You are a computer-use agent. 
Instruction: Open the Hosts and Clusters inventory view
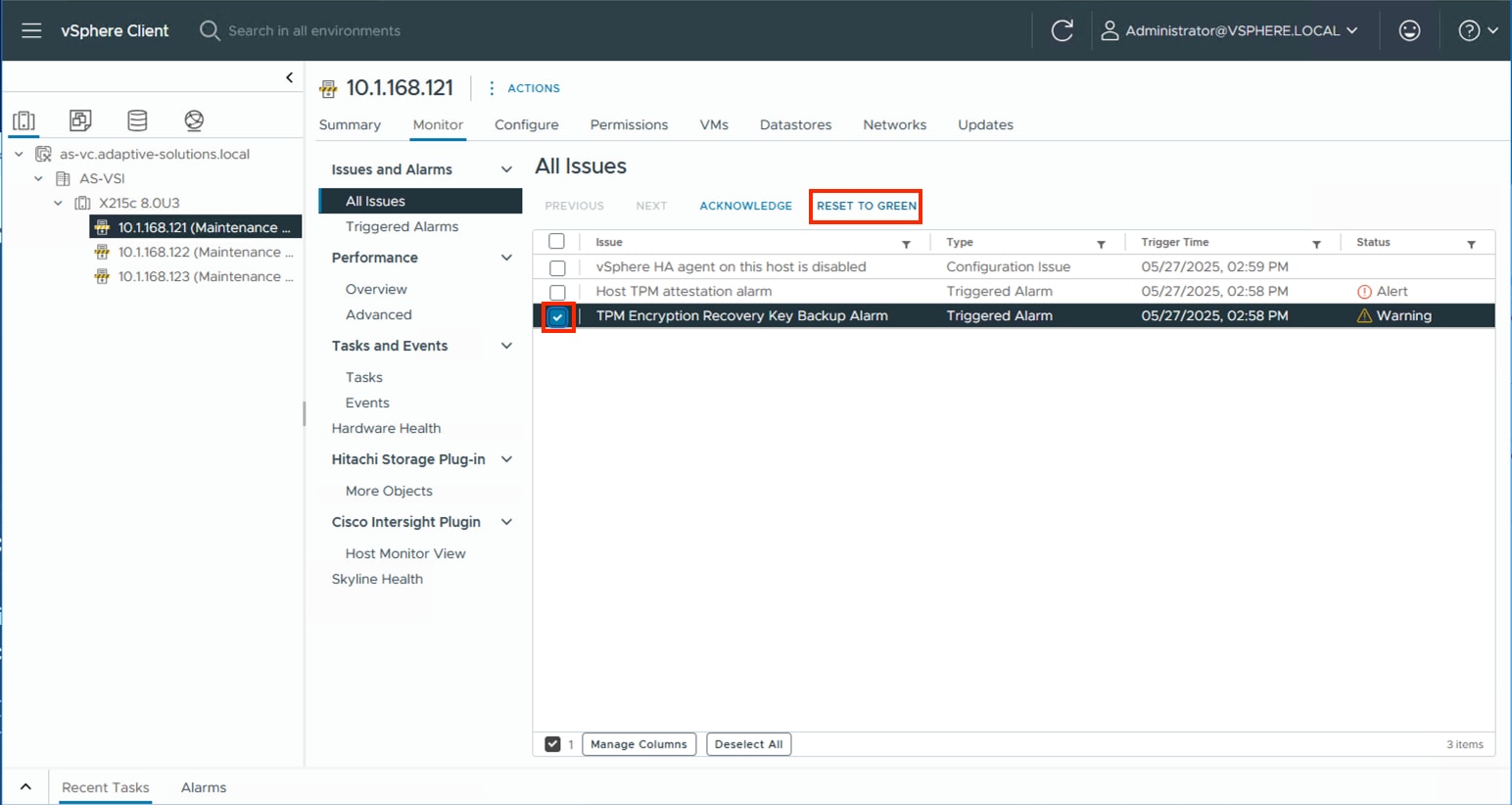(x=24, y=119)
